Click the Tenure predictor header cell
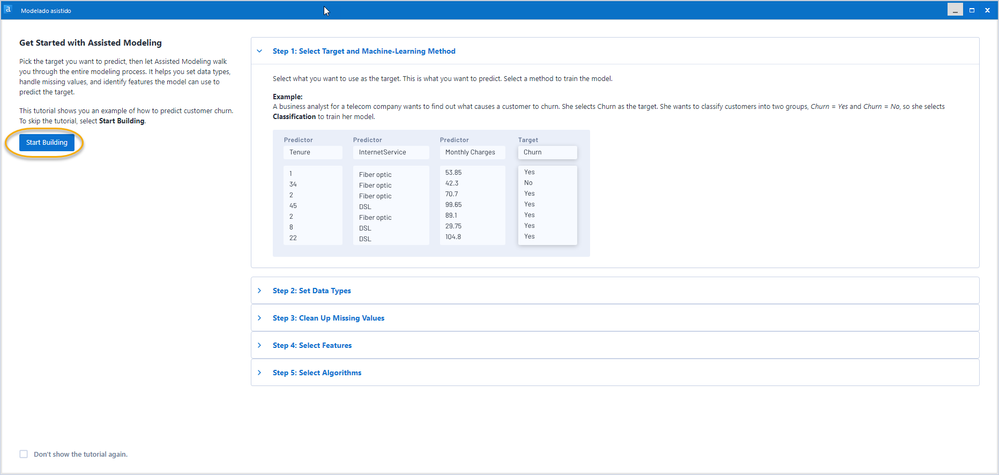 (x=313, y=152)
